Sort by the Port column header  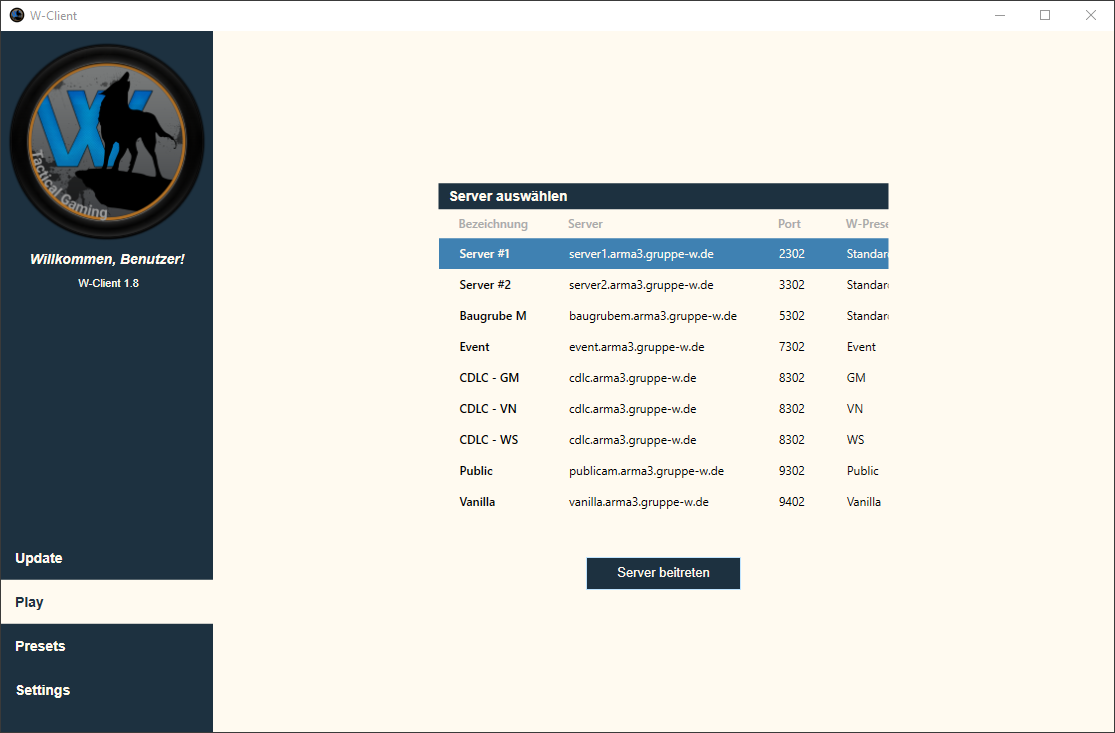[x=789, y=224]
